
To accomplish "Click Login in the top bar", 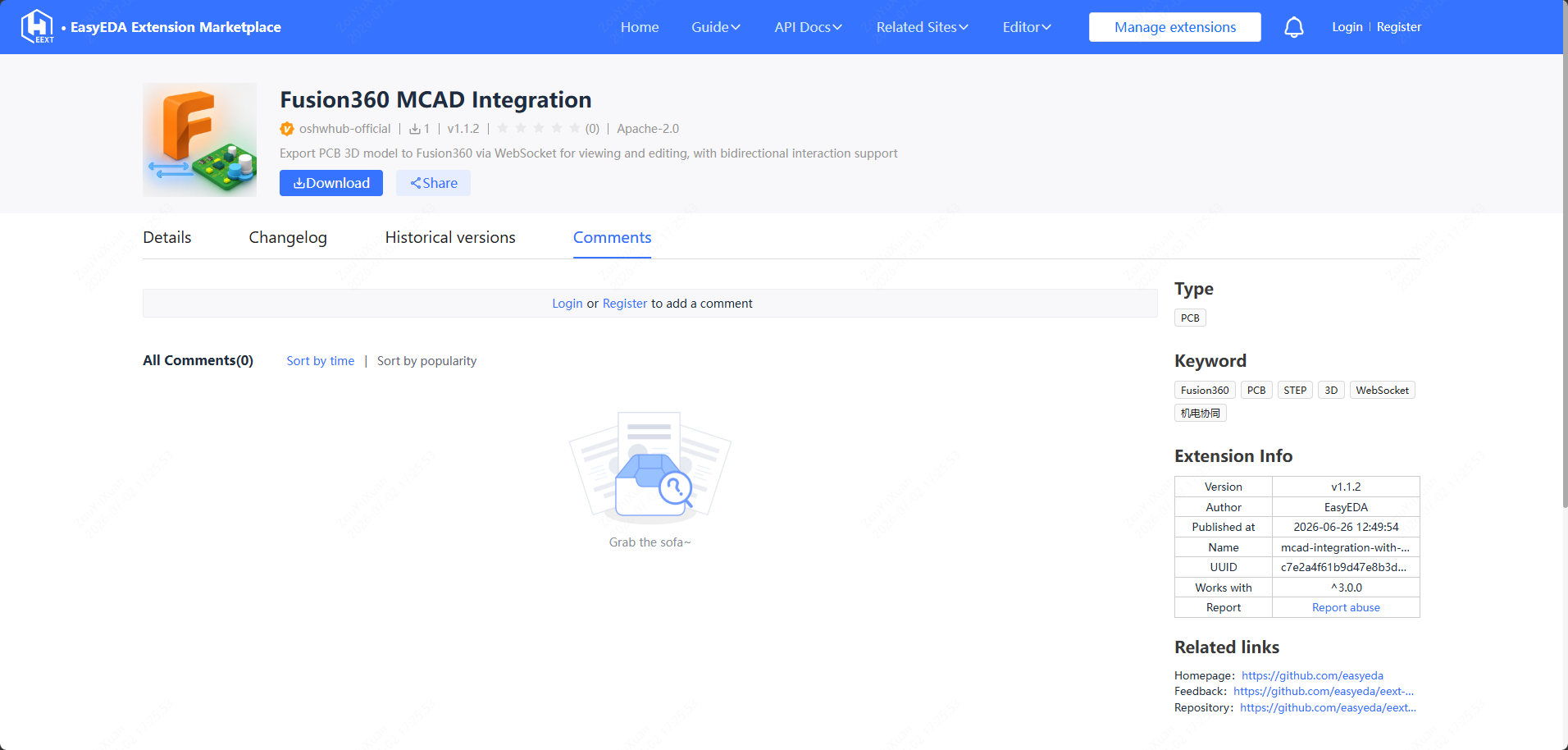I will coord(1347,27).
